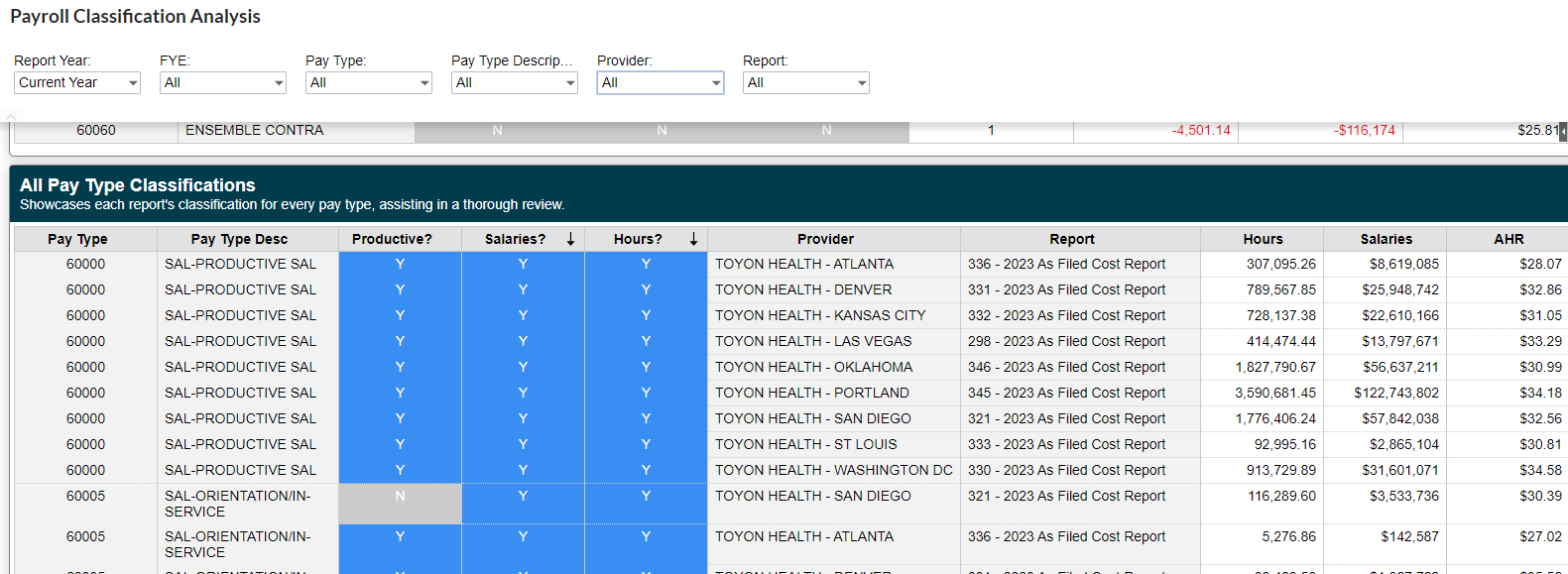The width and height of the screenshot is (1568, 574).
Task: Click the 307,095.26 hours value
Action: click(1281, 264)
